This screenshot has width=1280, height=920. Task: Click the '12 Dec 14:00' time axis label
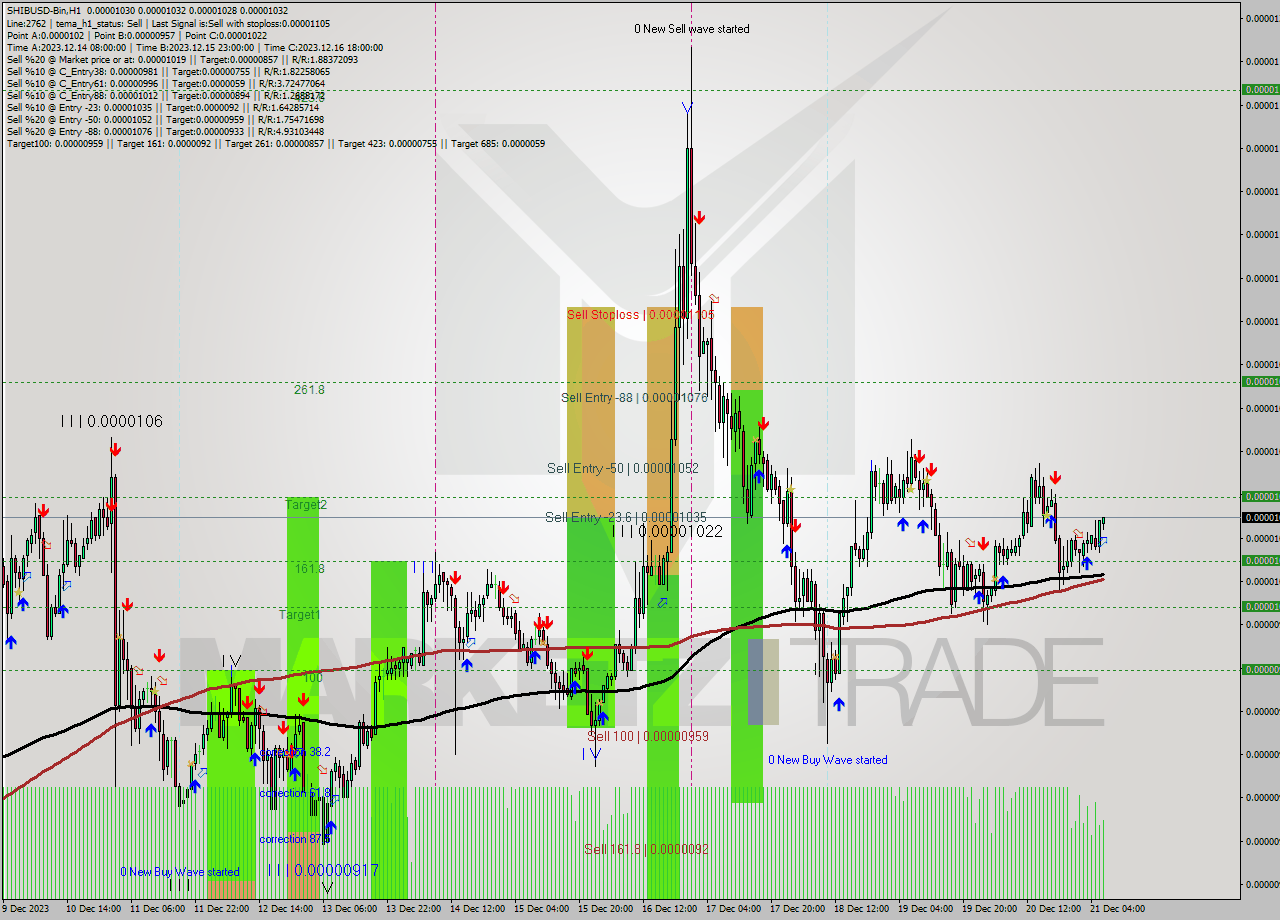click(x=286, y=909)
